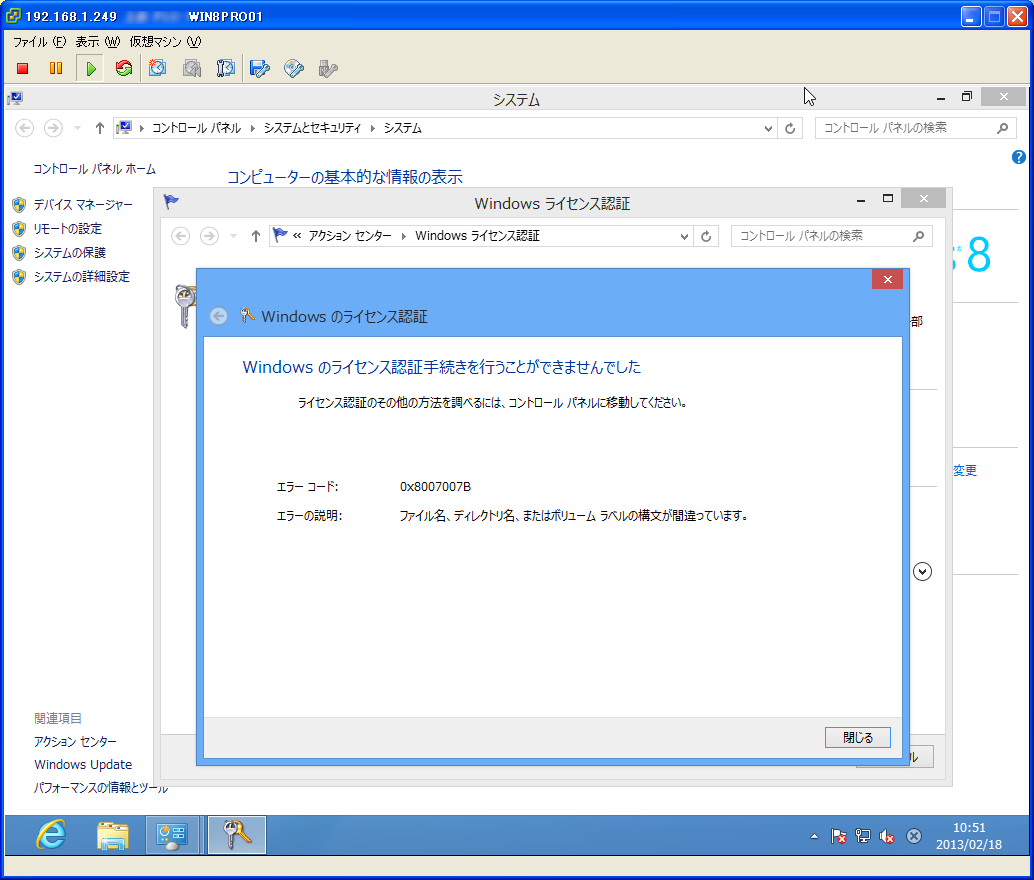The height and width of the screenshot is (880, 1034).
Task: Click the network icon in the system tray
Action: 863,836
